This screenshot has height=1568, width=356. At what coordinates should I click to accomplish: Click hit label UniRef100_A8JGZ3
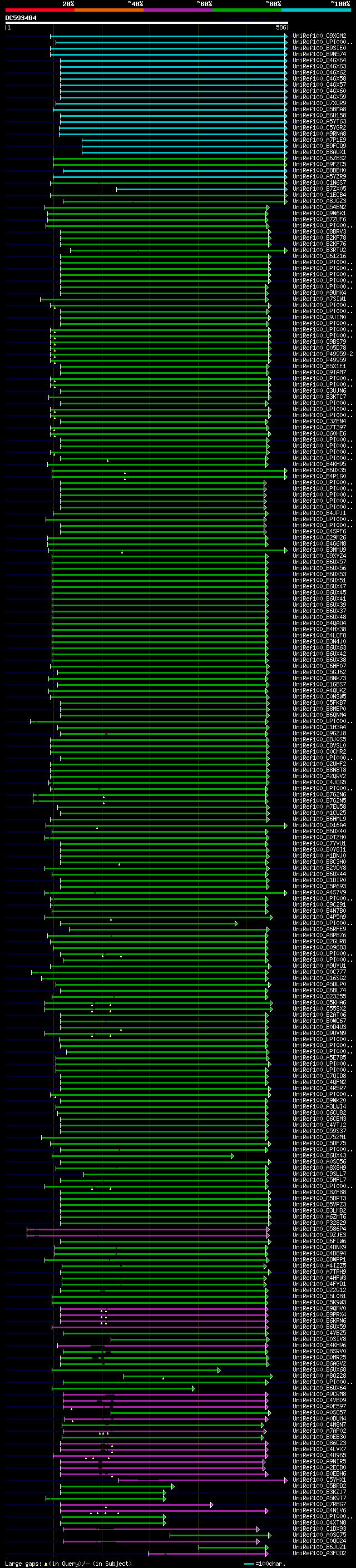tap(319, 201)
